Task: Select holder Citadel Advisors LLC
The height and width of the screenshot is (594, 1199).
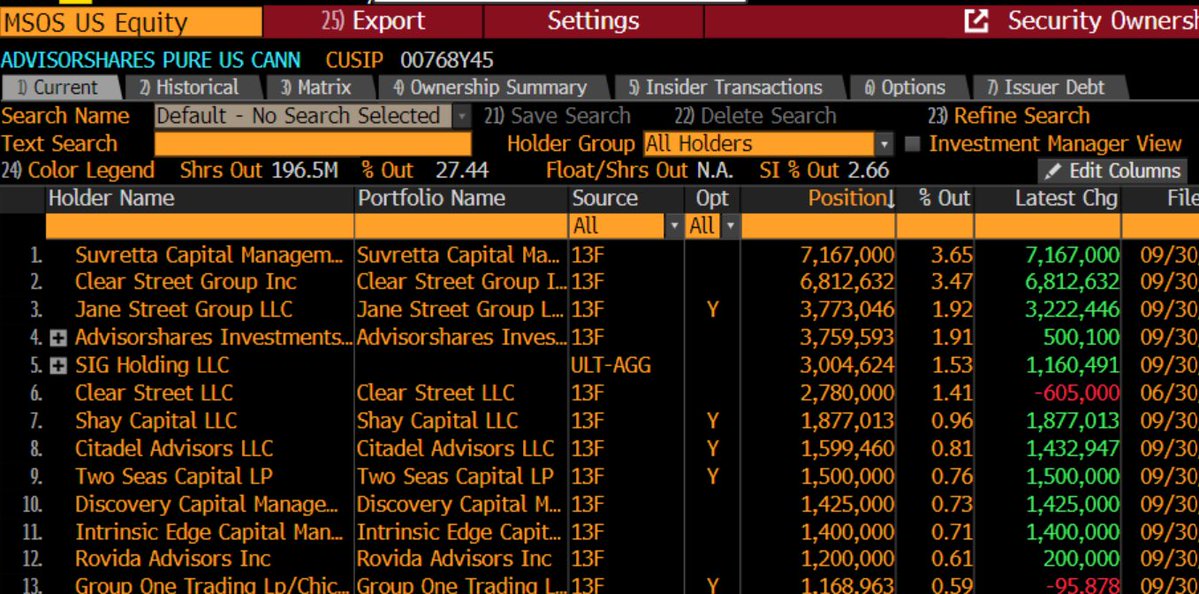Action: click(174, 449)
